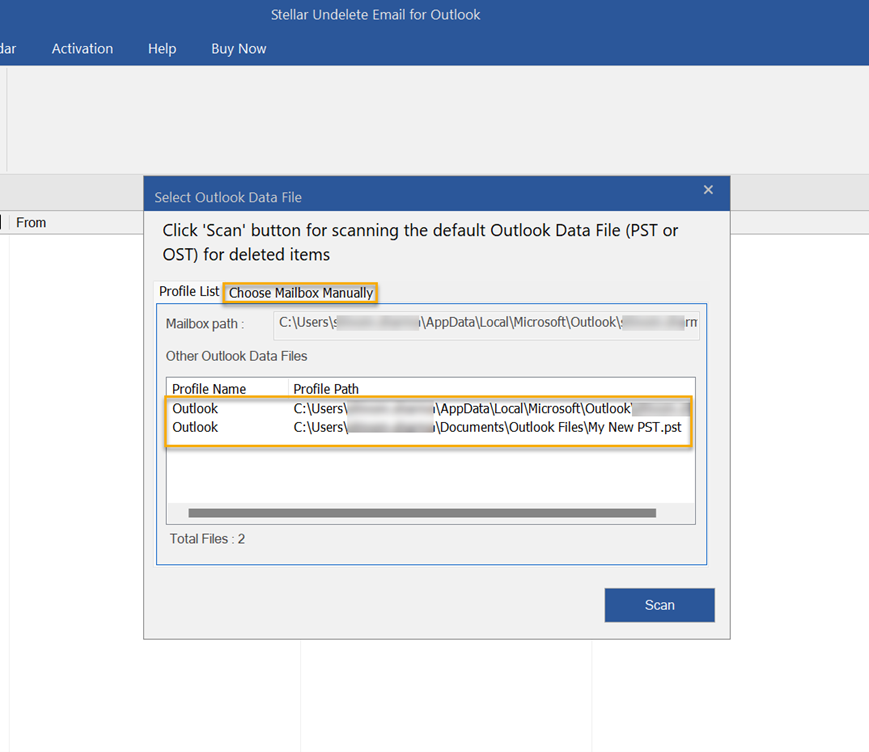Image resolution: width=869 pixels, height=752 pixels.
Task: Click the Profile Path column header
Action: coord(326,389)
